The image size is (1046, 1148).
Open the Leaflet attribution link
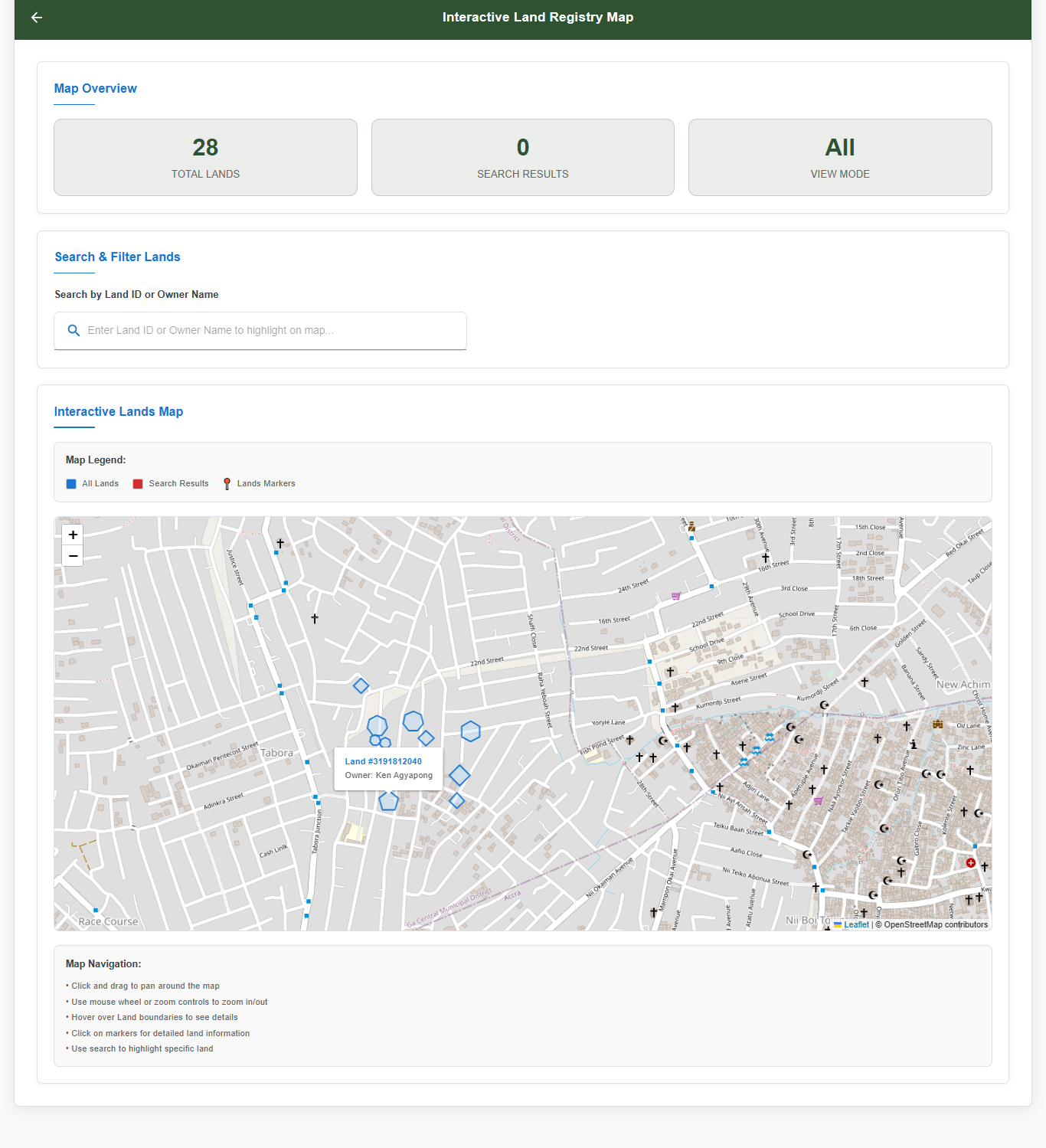pos(856,925)
